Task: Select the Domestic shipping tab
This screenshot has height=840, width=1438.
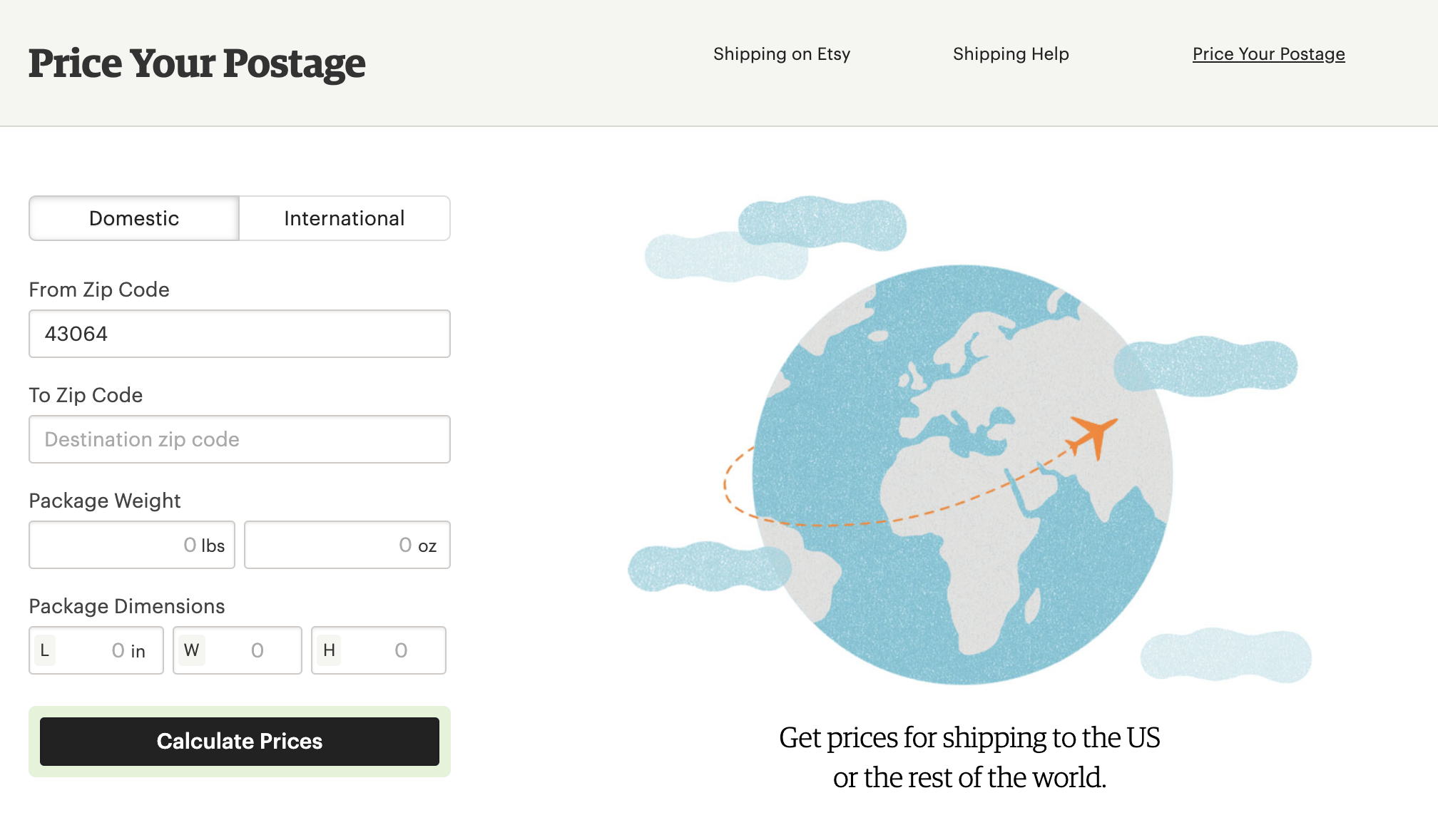Action: tap(134, 218)
